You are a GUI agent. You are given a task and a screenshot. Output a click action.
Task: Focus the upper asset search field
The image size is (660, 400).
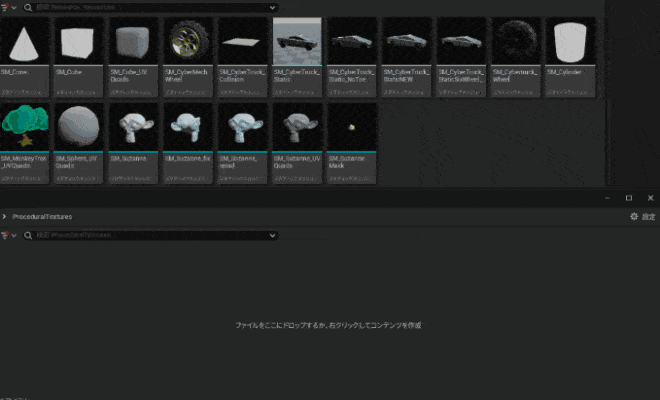coord(150,7)
